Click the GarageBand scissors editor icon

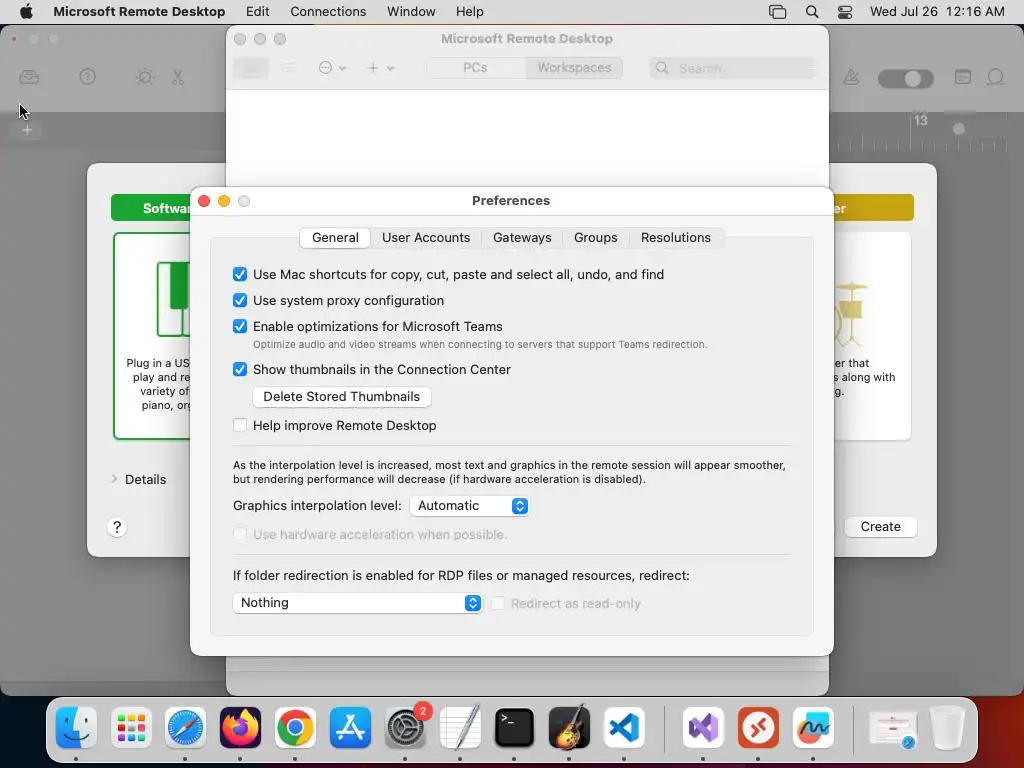coord(178,78)
